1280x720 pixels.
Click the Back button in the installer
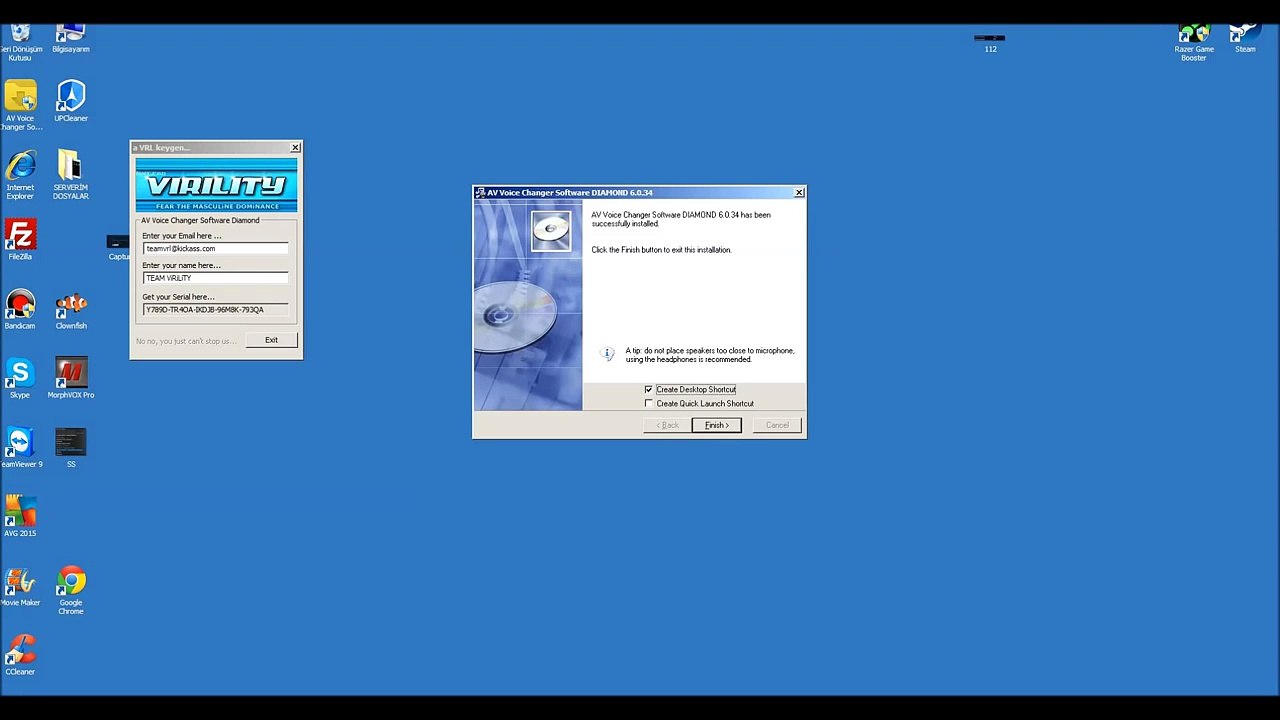tap(668, 425)
